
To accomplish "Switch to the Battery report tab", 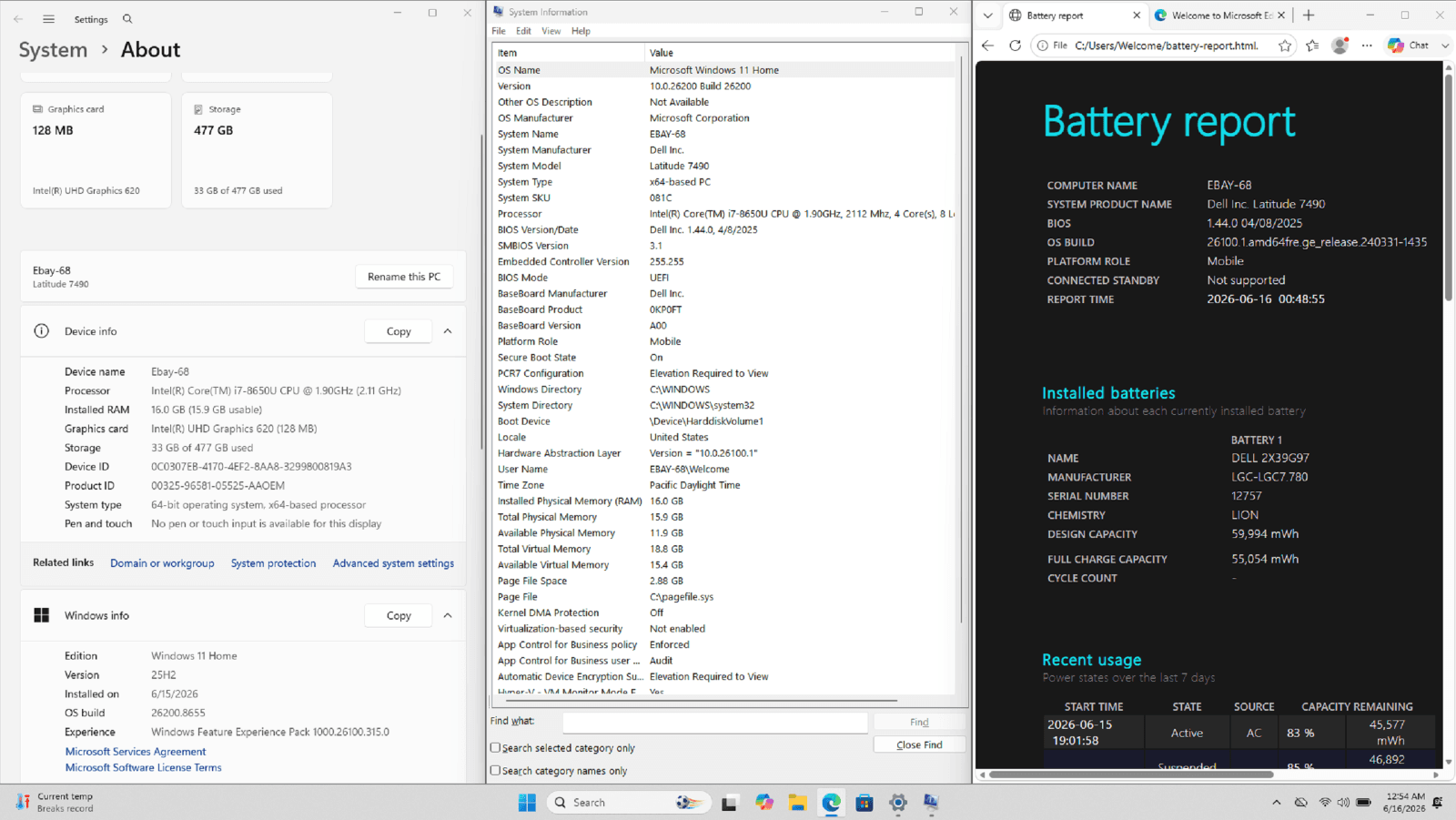I will pyautogui.click(x=1074, y=15).
